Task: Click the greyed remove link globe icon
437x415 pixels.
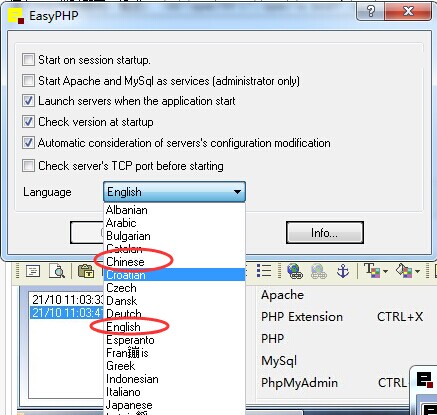Action: tap(319, 271)
